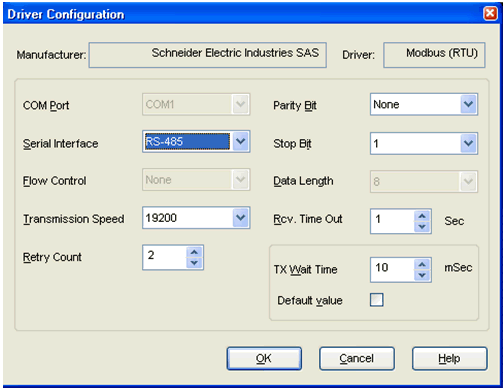The height and width of the screenshot is (389, 503).
Task: Increase Retry Count with up arrow
Action: (x=194, y=252)
